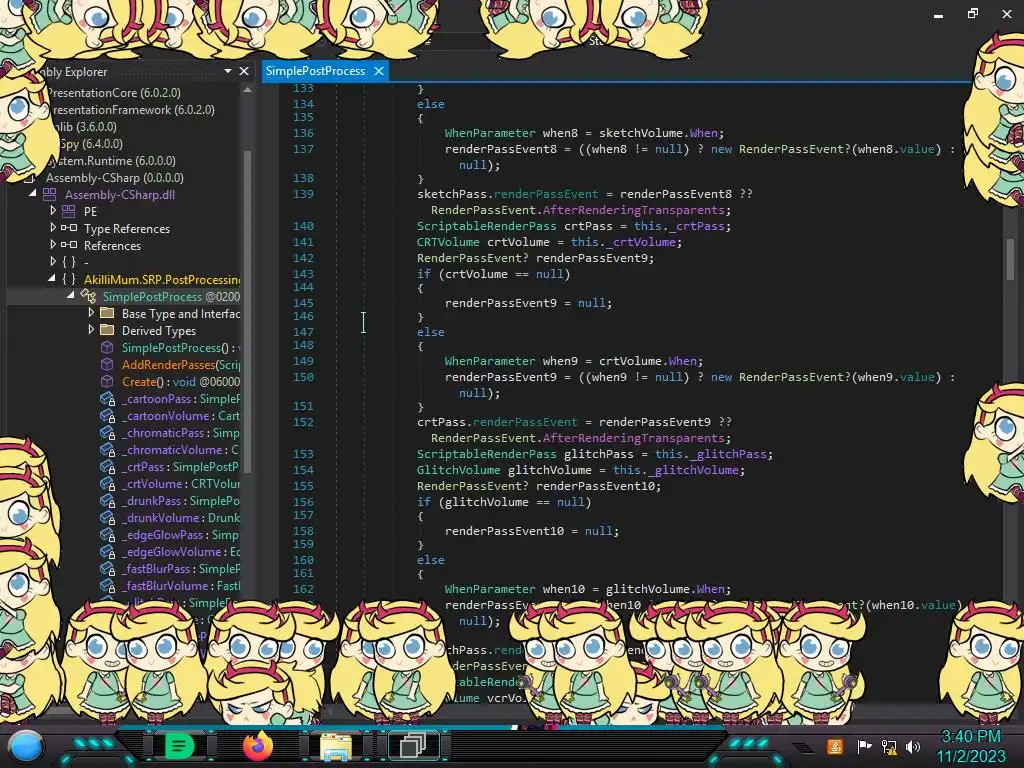Click the Action Center flag tray icon
This screenshot has height=768, width=1024.
pos(864,746)
